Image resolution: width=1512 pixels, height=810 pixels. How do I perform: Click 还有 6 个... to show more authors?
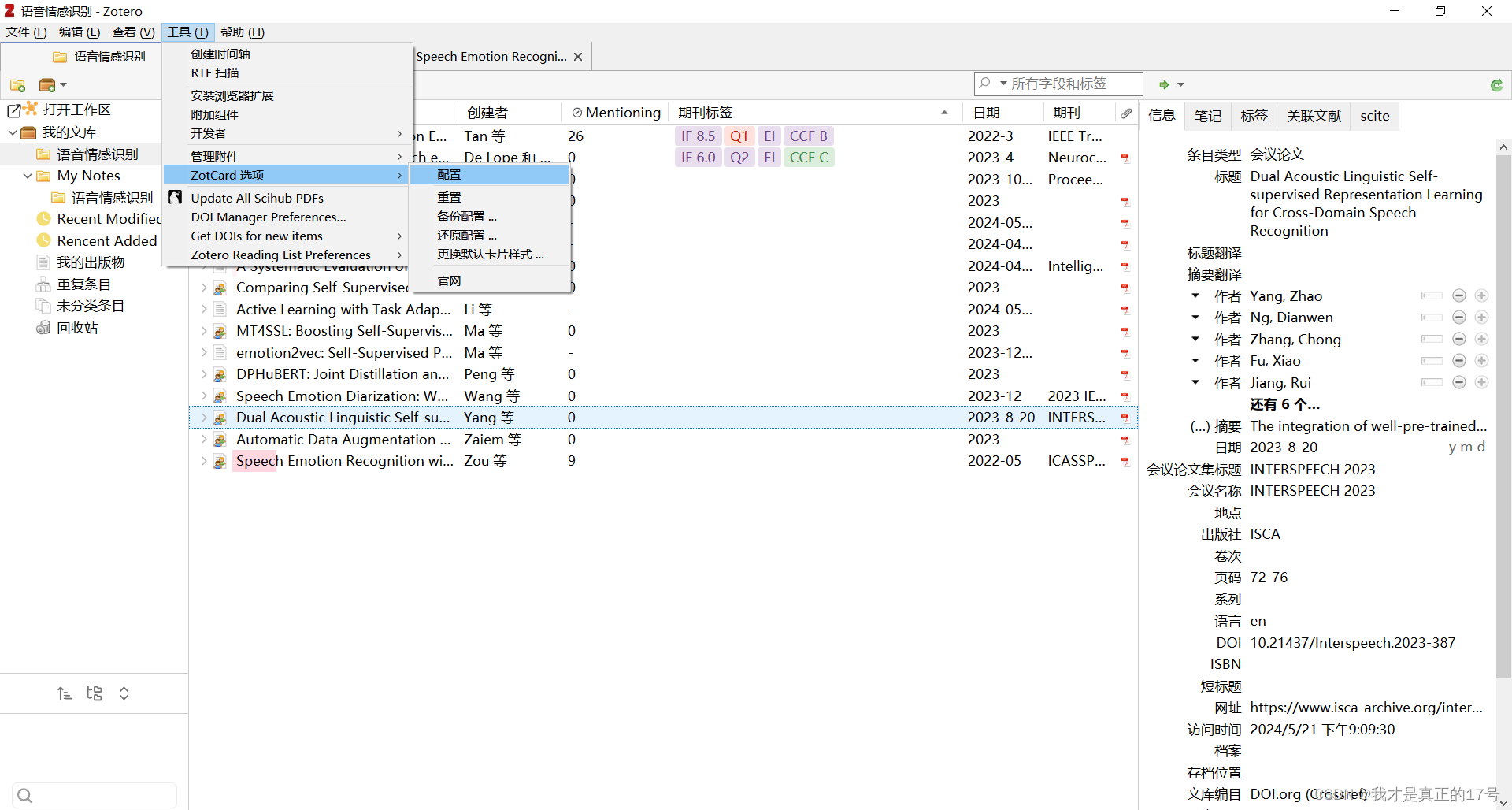click(1284, 404)
